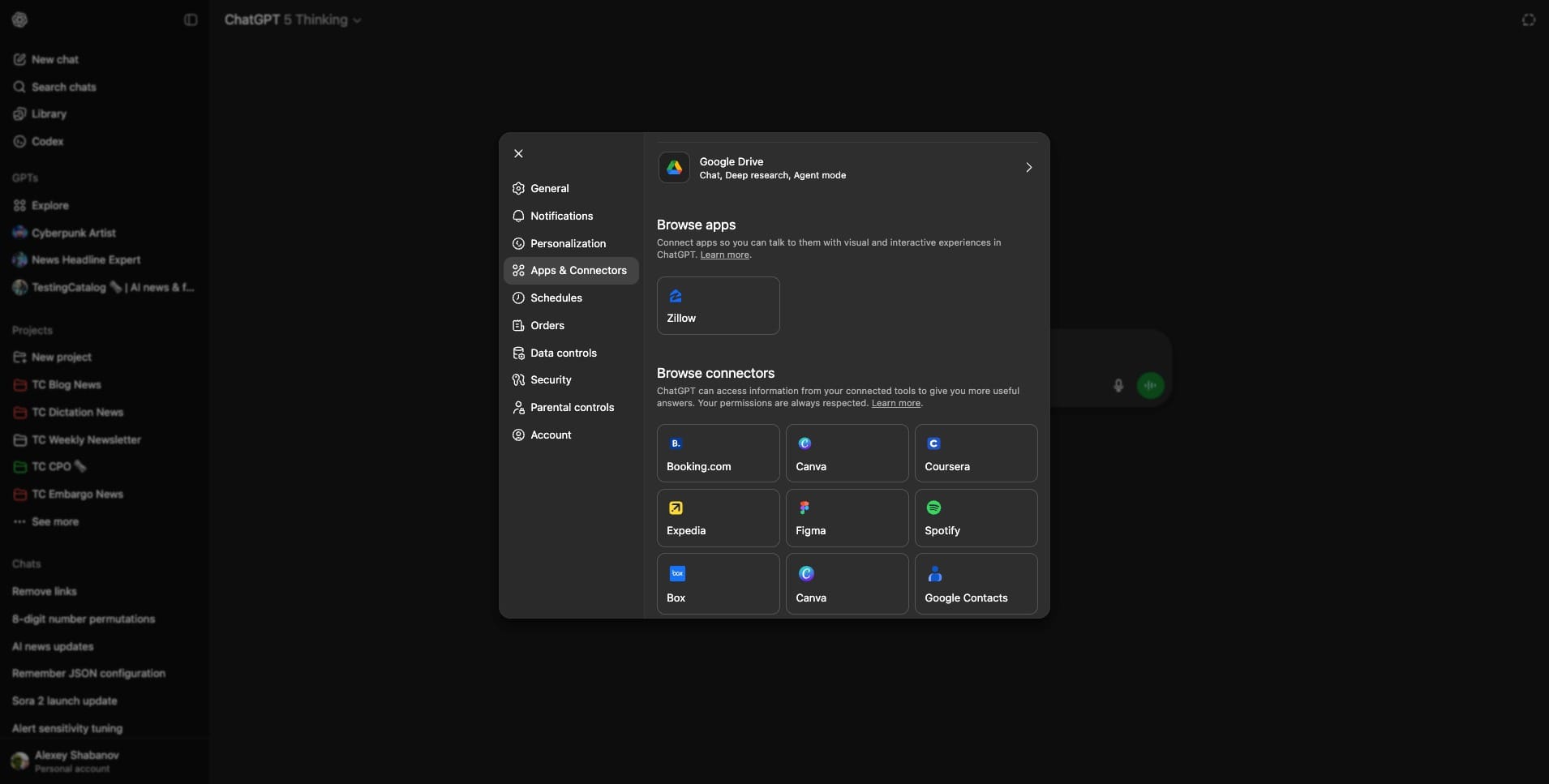This screenshot has width=1549, height=784.
Task: Open Notifications settings
Action: 571,216
